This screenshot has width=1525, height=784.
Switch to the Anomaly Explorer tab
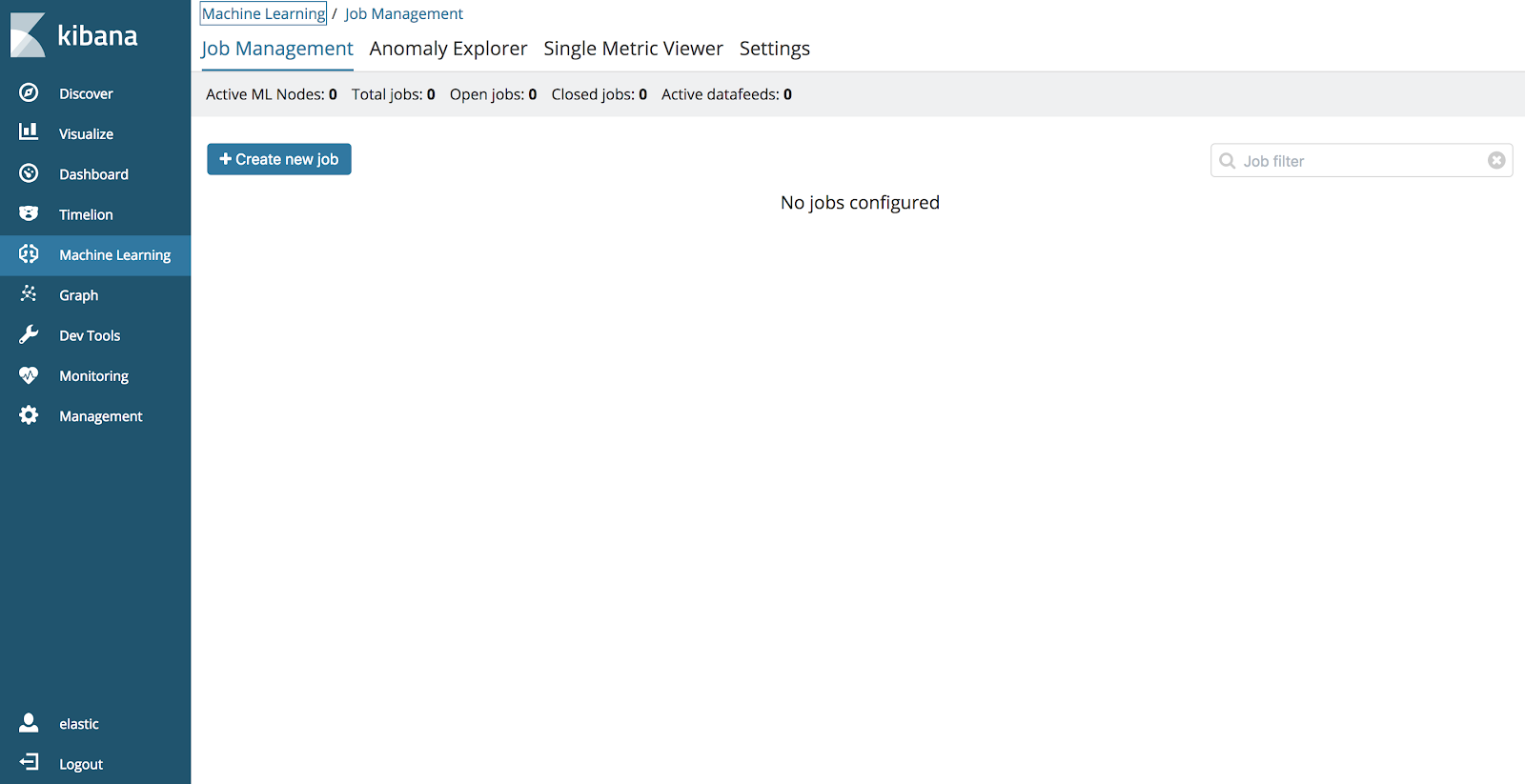(x=448, y=49)
